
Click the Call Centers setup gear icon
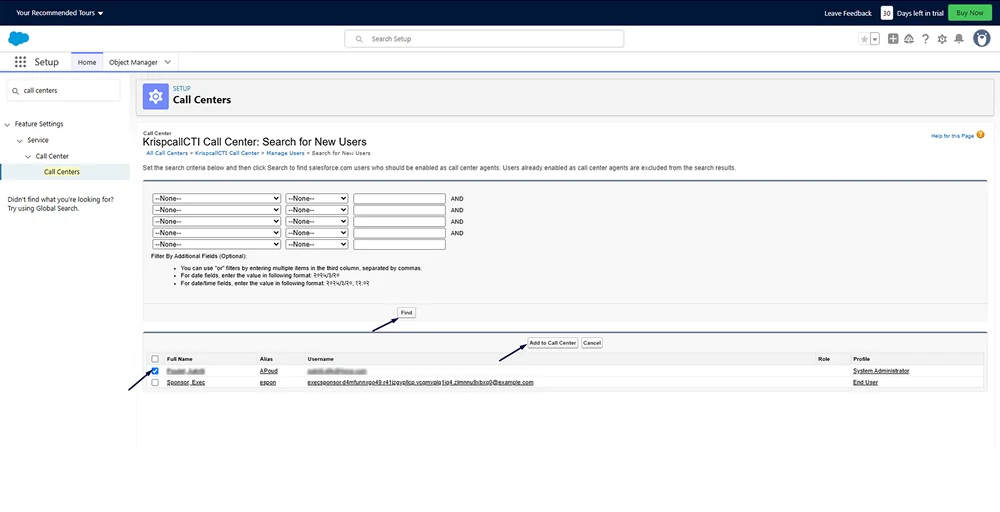tap(156, 96)
